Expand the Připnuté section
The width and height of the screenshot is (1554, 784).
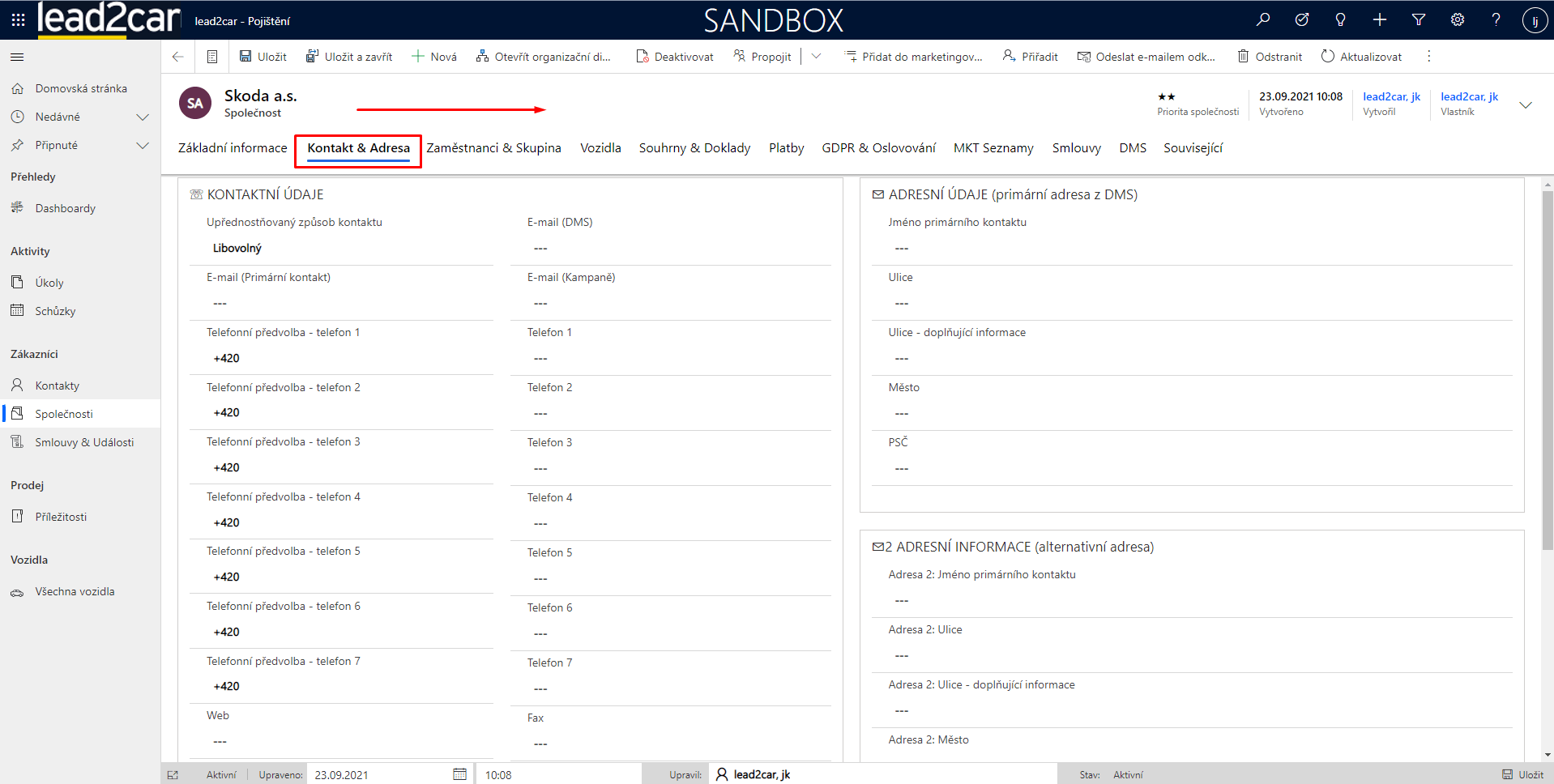[143, 145]
